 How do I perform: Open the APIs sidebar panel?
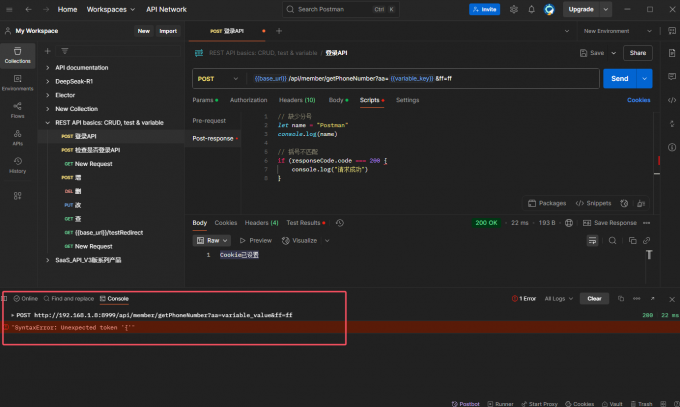[17, 138]
